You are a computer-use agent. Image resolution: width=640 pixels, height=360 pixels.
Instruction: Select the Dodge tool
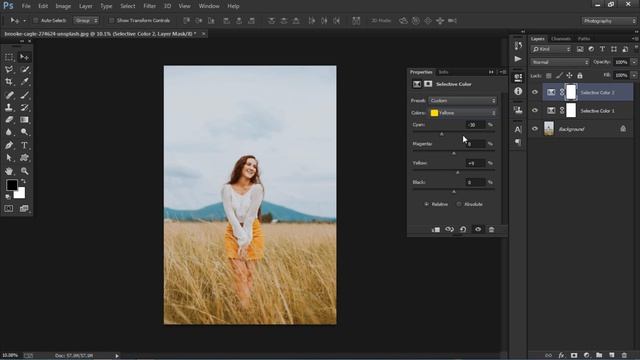click(x=24, y=132)
